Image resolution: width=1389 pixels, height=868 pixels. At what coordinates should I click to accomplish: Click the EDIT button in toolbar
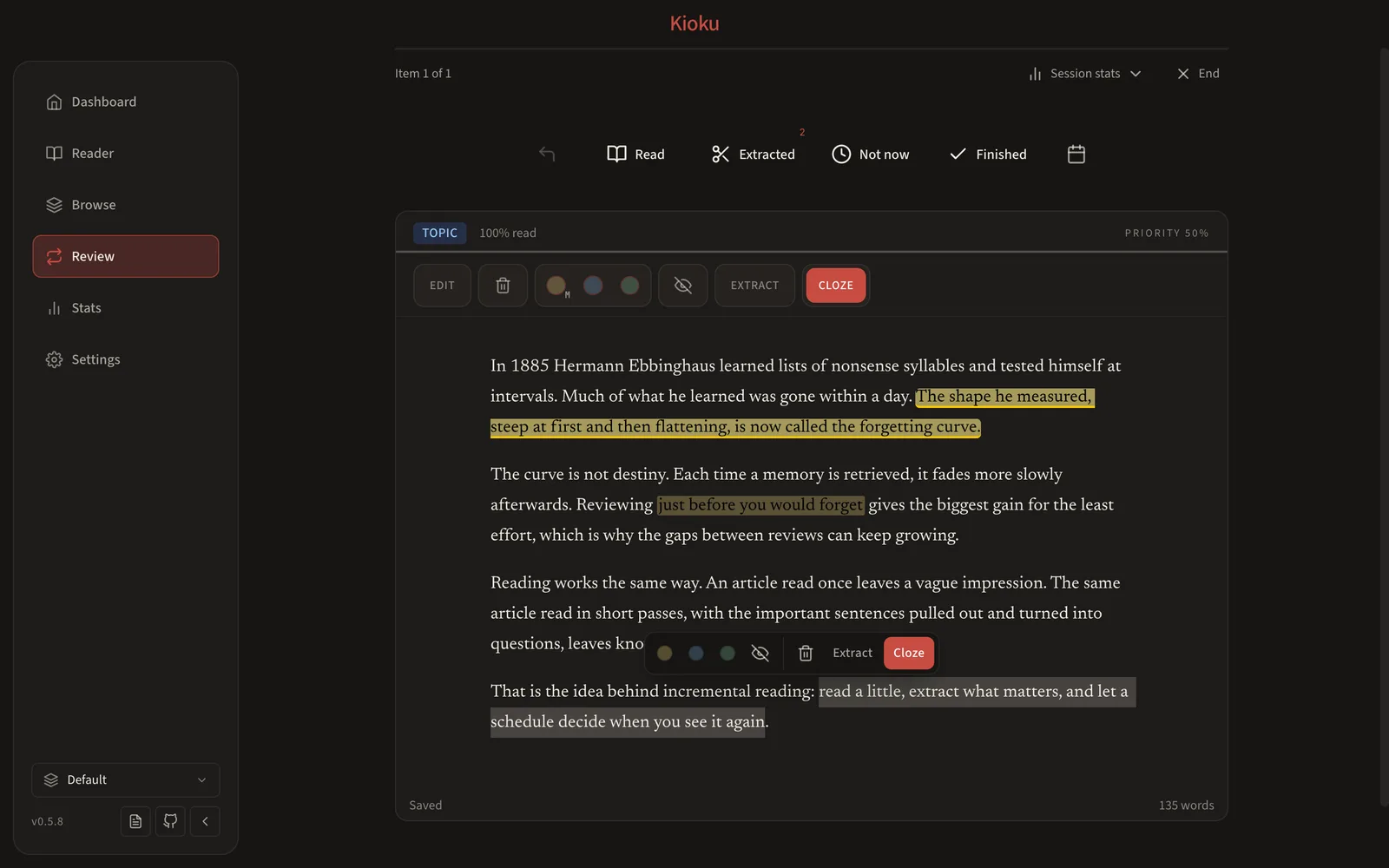[x=442, y=286]
